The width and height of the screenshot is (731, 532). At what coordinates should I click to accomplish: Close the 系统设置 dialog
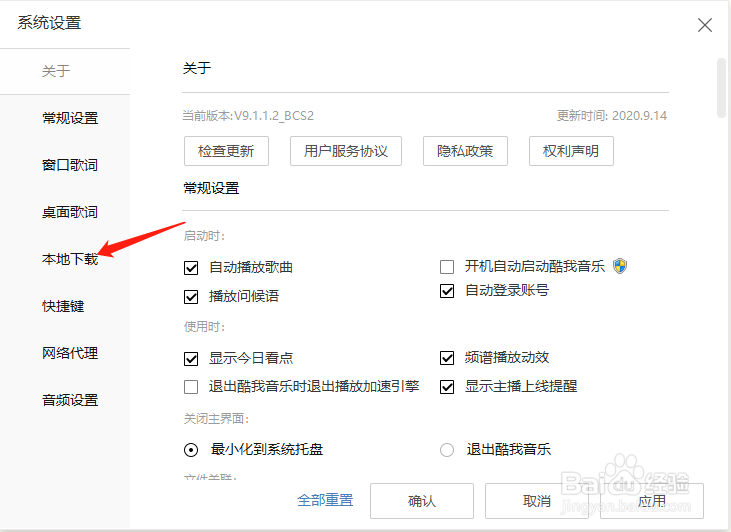704,25
